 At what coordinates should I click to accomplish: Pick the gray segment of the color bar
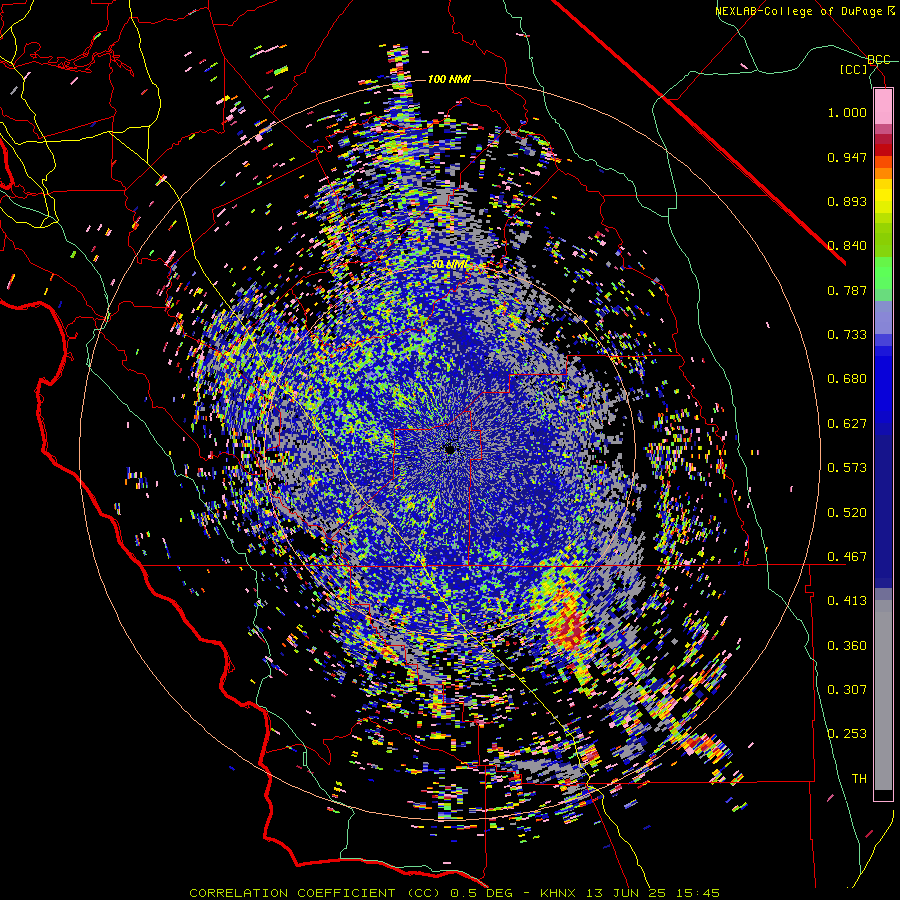tap(883, 695)
